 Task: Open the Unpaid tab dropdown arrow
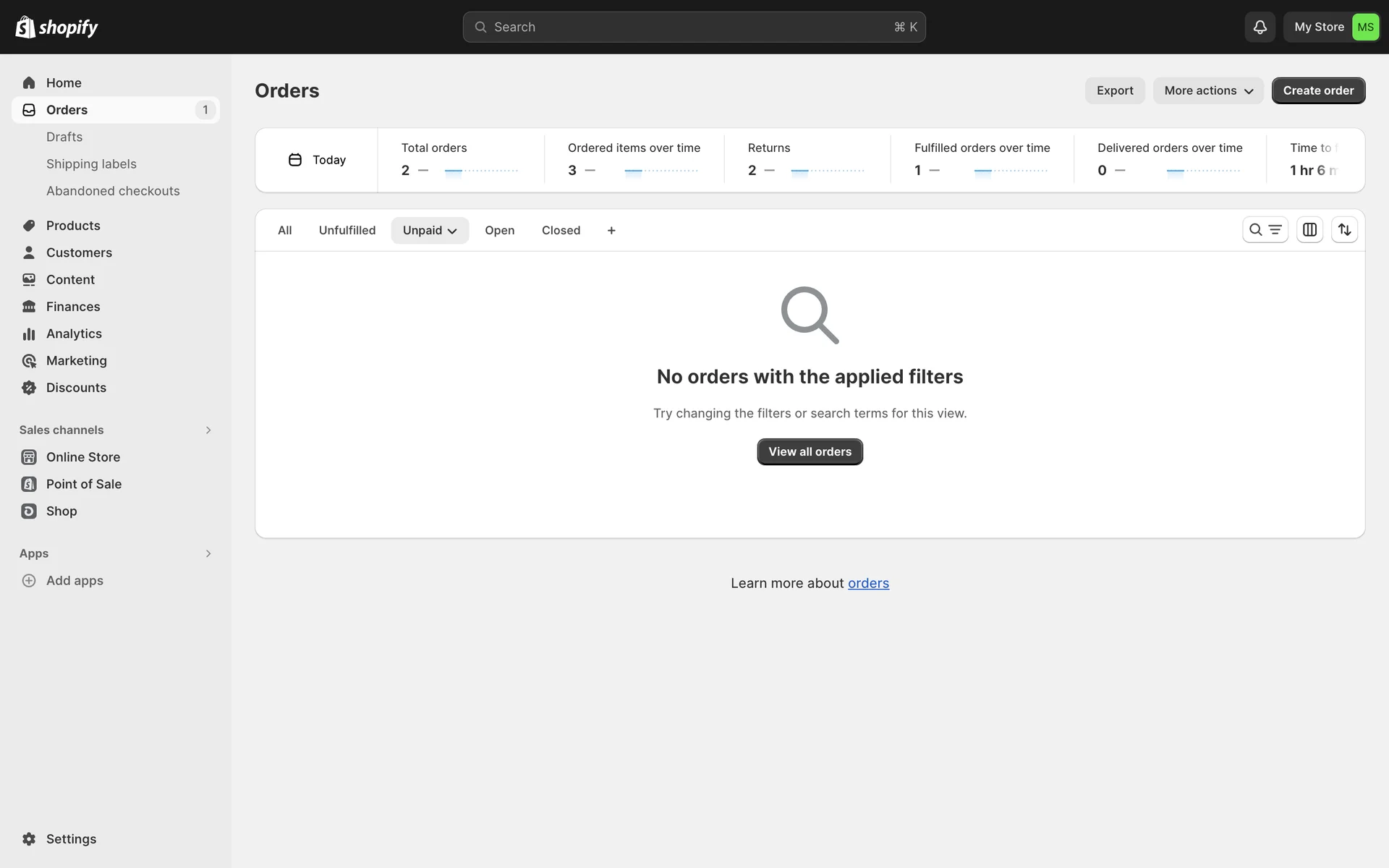tap(453, 231)
